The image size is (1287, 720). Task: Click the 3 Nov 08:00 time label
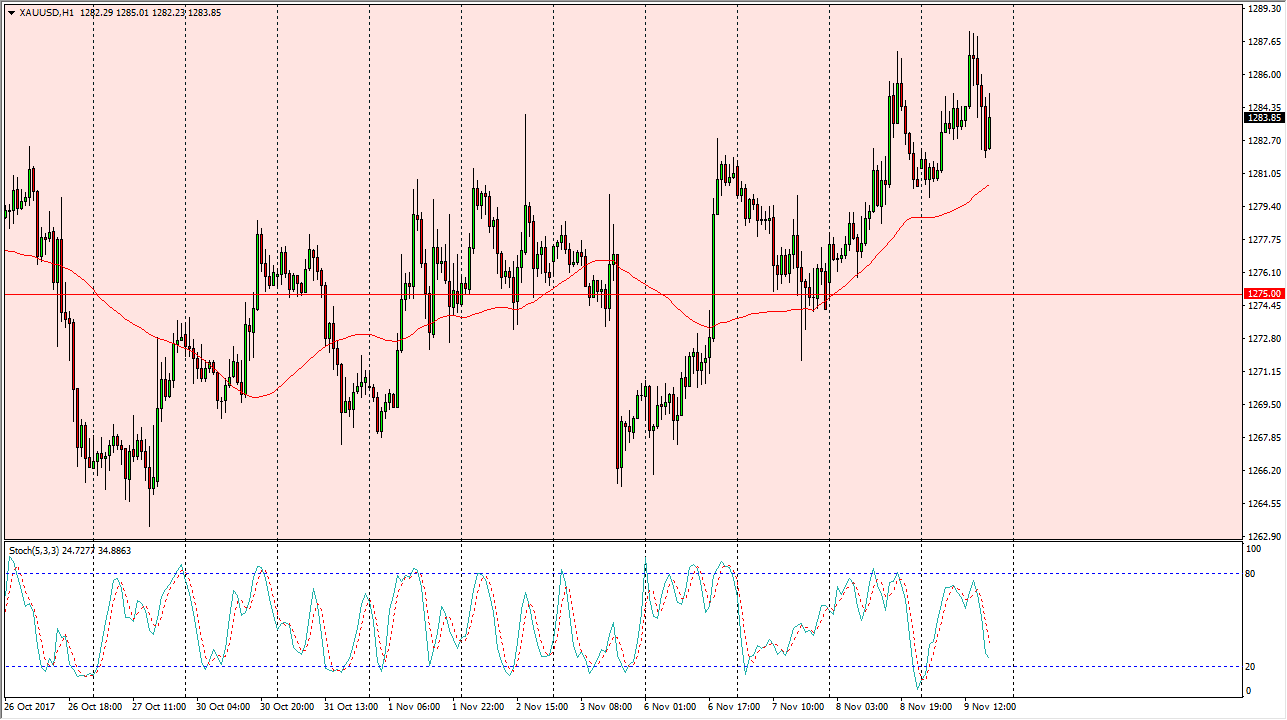(x=607, y=706)
